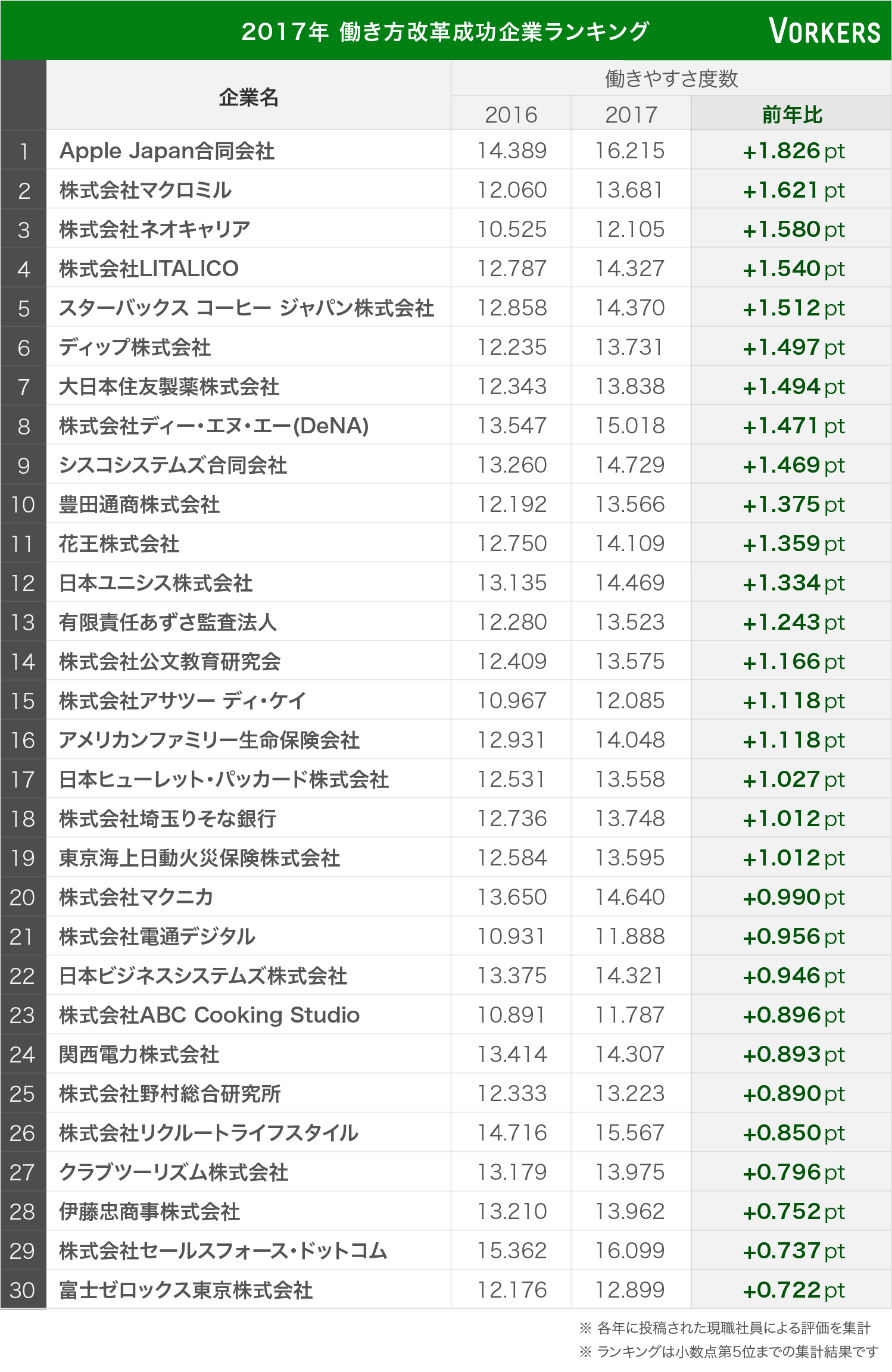Select 'スターバックス コーヒー ジャパン株式会社' name
Viewport: 892px width, 1372px height.
(x=247, y=308)
